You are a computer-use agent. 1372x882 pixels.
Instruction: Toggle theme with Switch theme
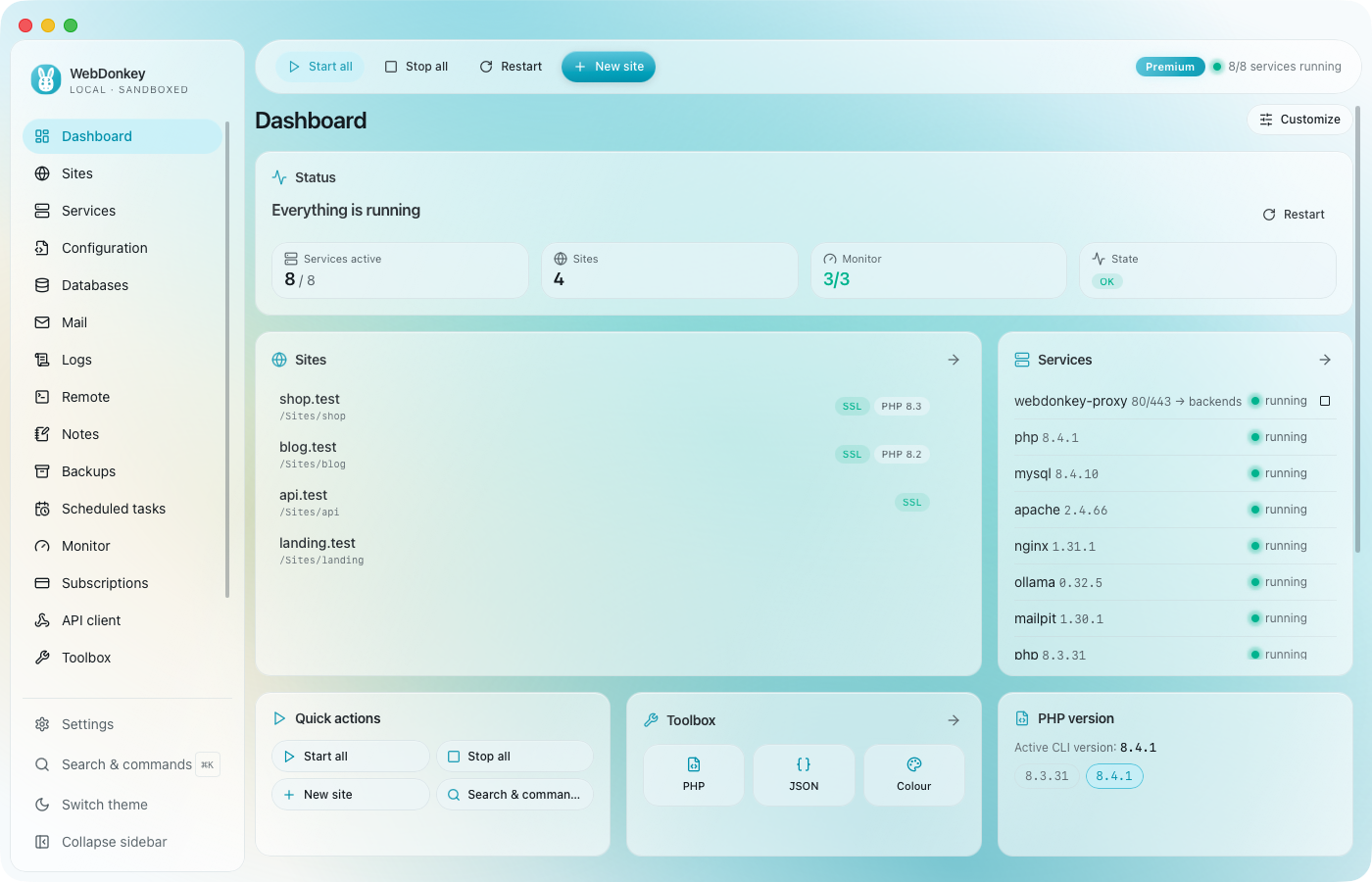(x=127, y=805)
